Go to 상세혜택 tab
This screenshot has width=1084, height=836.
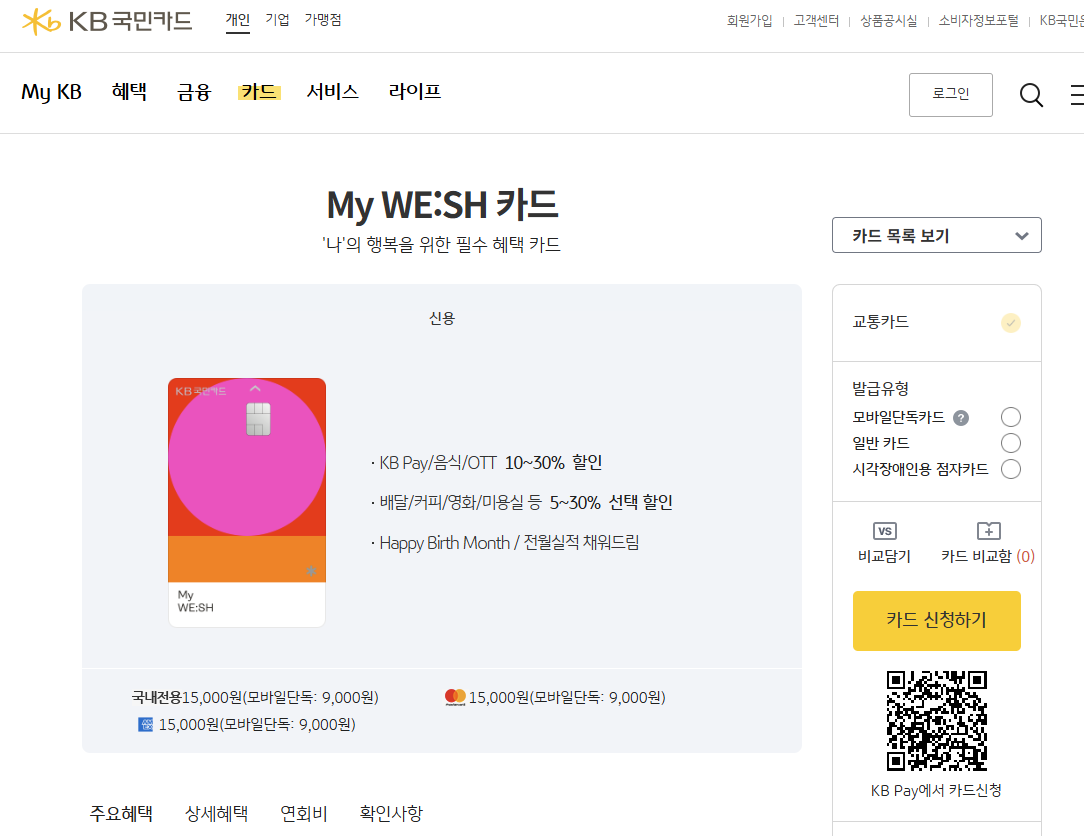216,814
